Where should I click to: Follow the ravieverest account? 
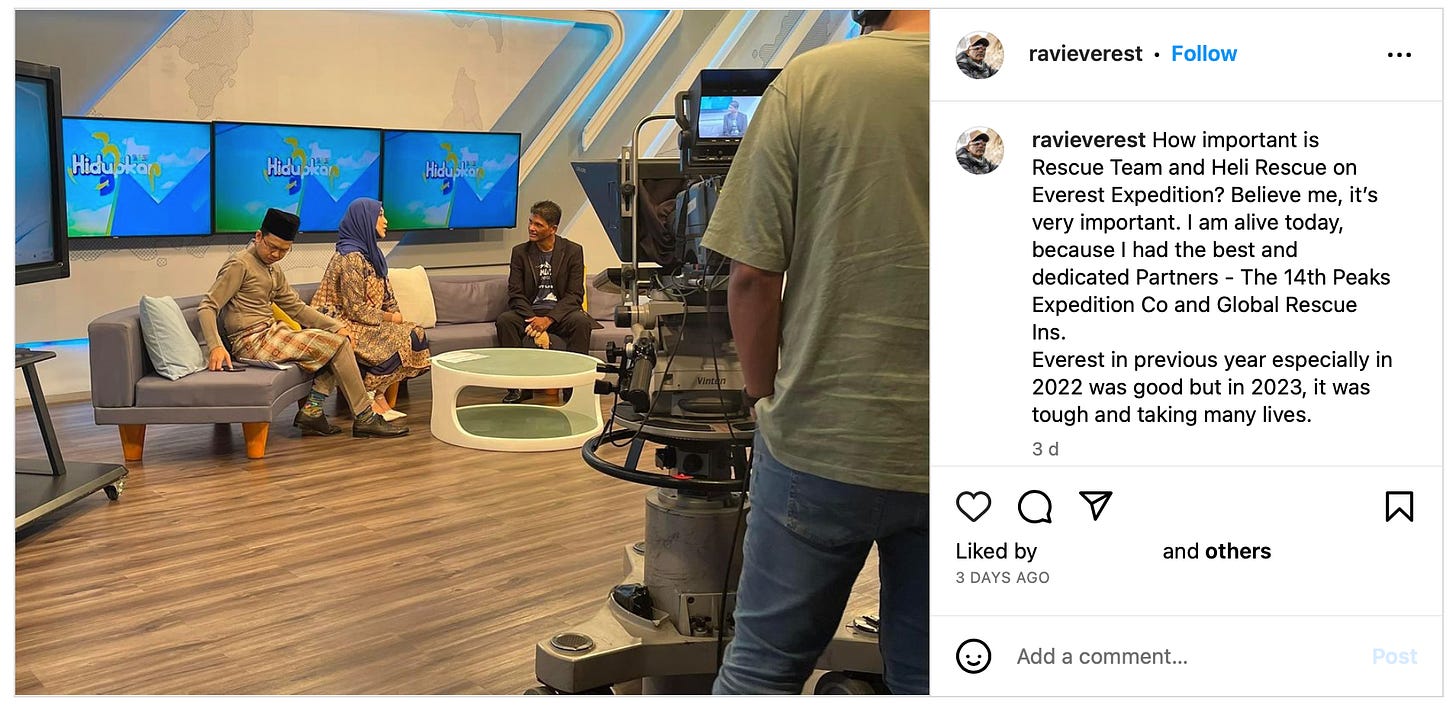click(1204, 54)
